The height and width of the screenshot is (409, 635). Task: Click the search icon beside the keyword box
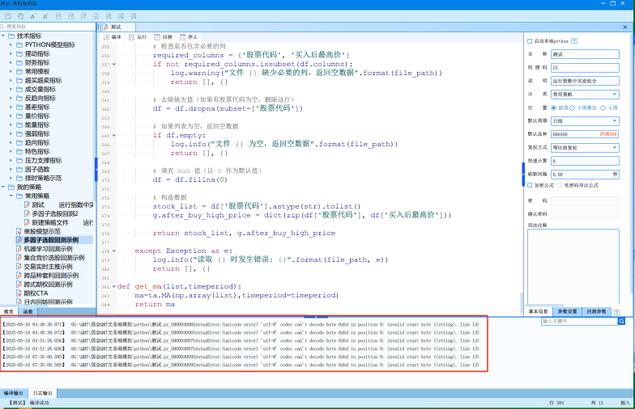(621, 321)
